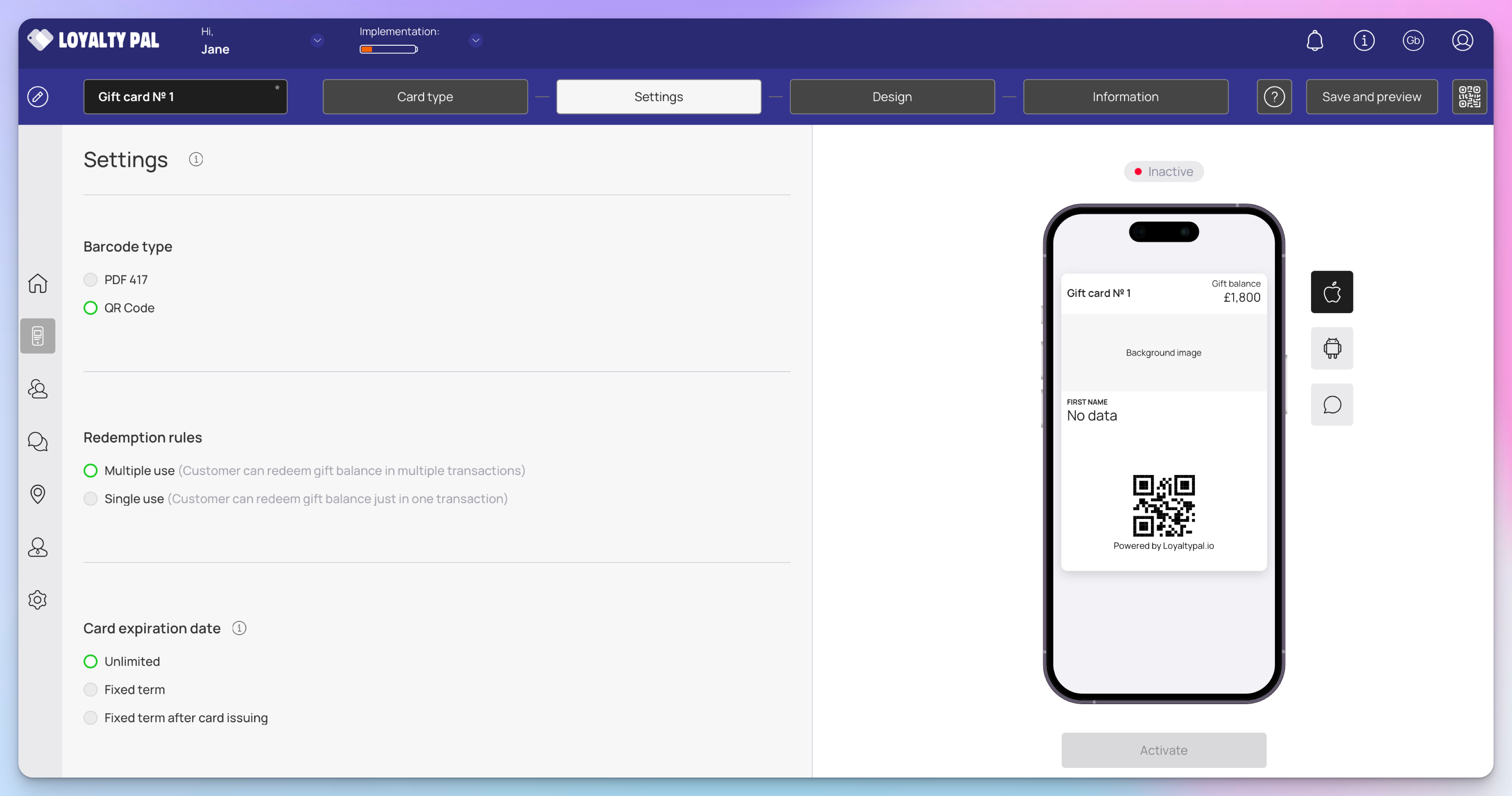Switch to the Design tab
Image resolution: width=1512 pixels, height=796 pixels.
pyautogui.click(x=892, y=97)
